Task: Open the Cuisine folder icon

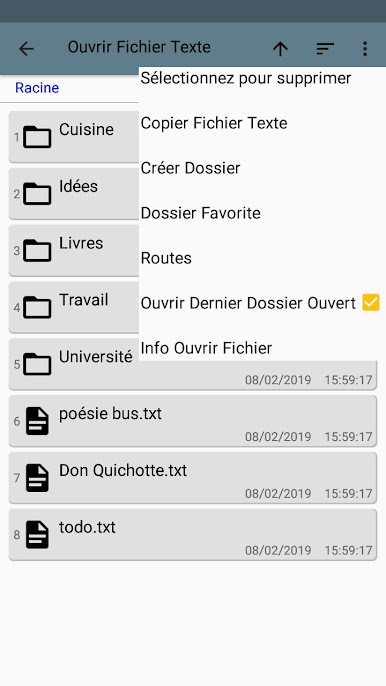Action: pos(37,137)
